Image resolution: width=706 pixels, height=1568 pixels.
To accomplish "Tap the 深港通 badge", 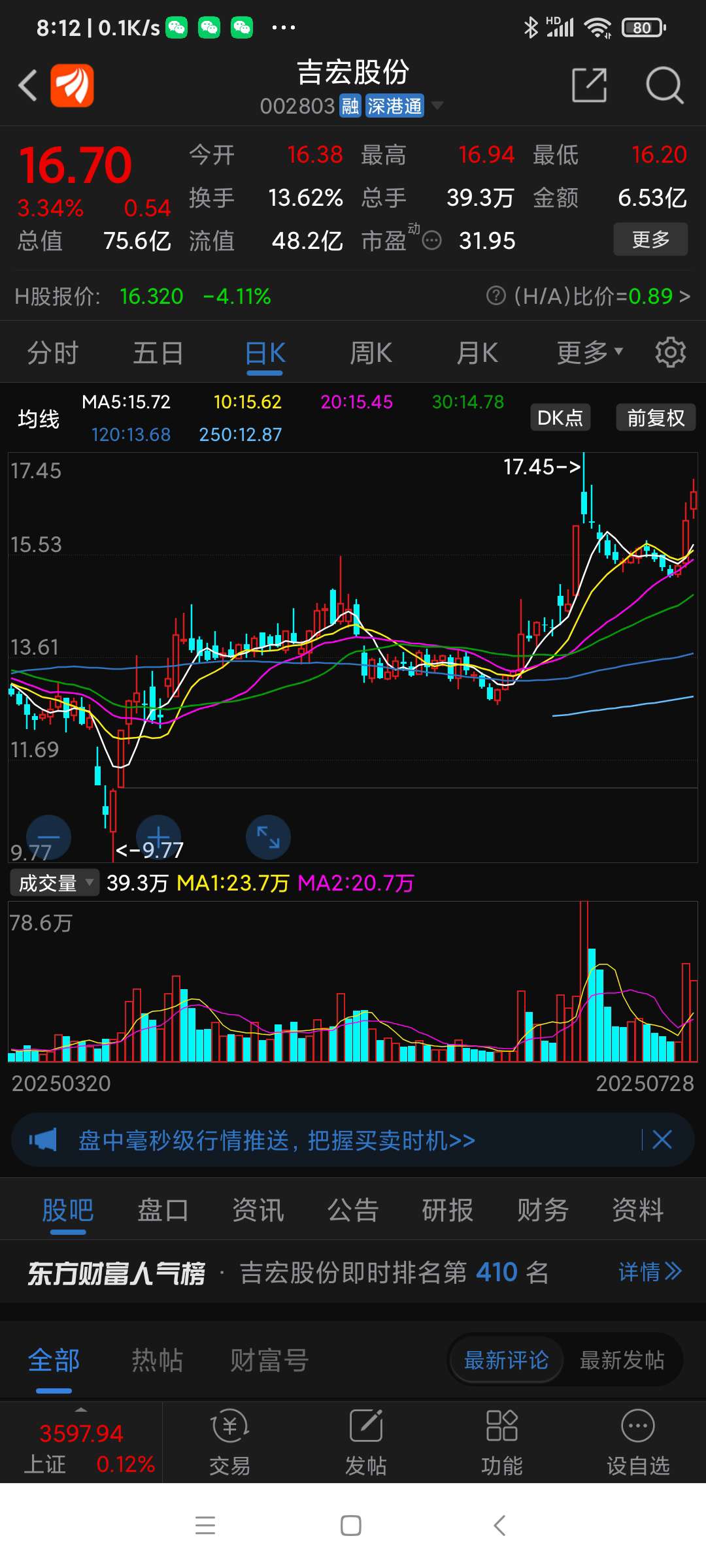I will (394, 106).
